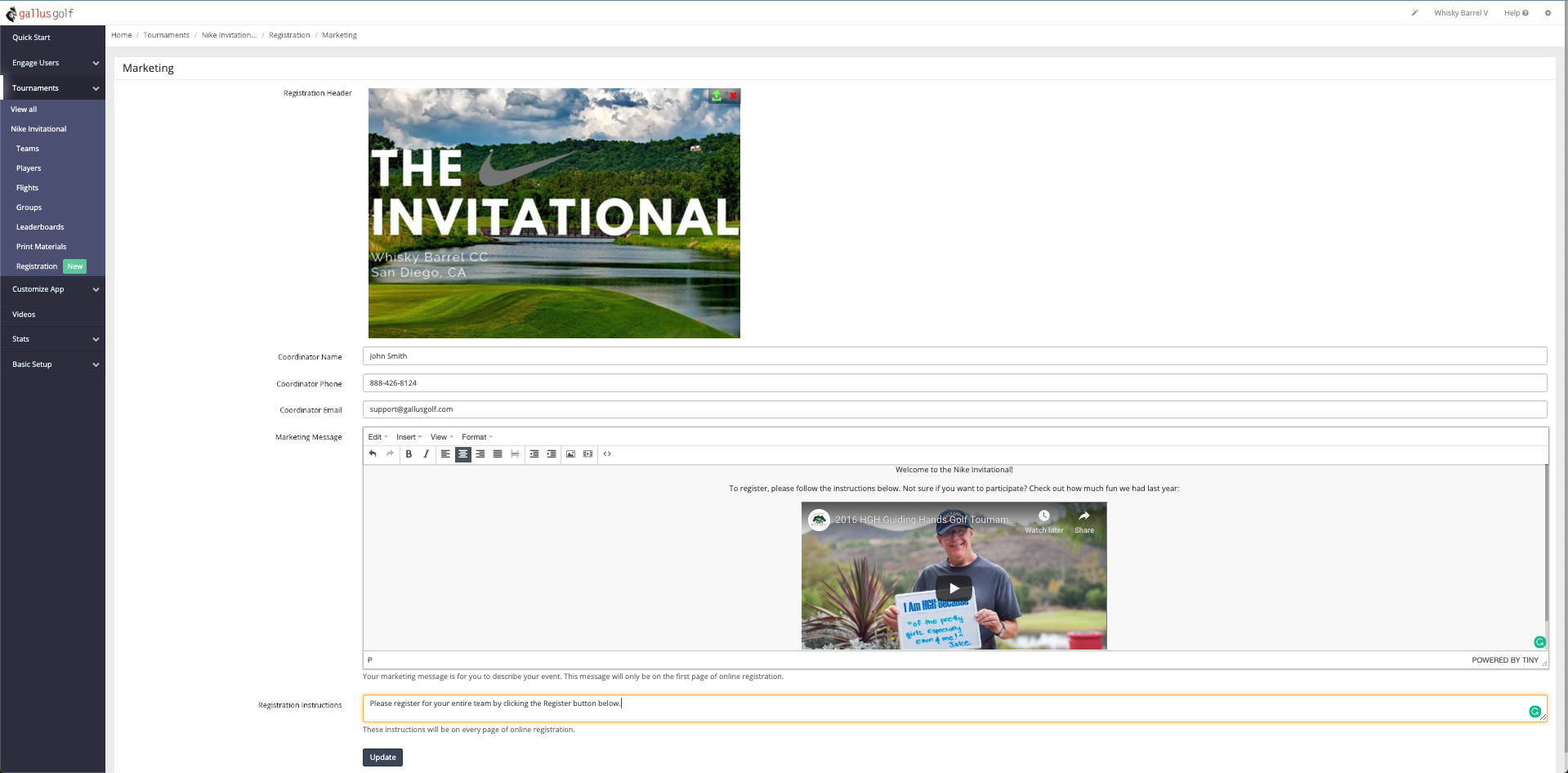Remove the registration header image
Viewport: 1568px width, 773px height.
point(733,96)
